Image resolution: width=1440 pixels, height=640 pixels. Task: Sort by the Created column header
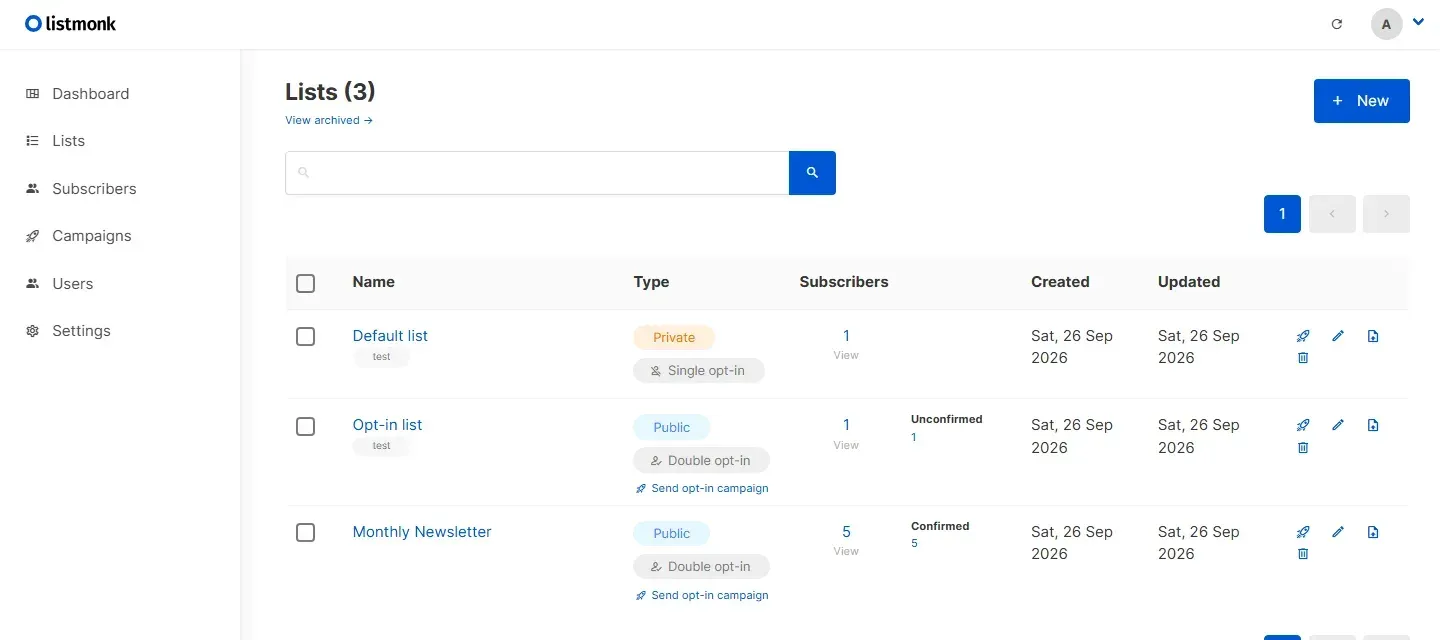[x=1060, y=282]
